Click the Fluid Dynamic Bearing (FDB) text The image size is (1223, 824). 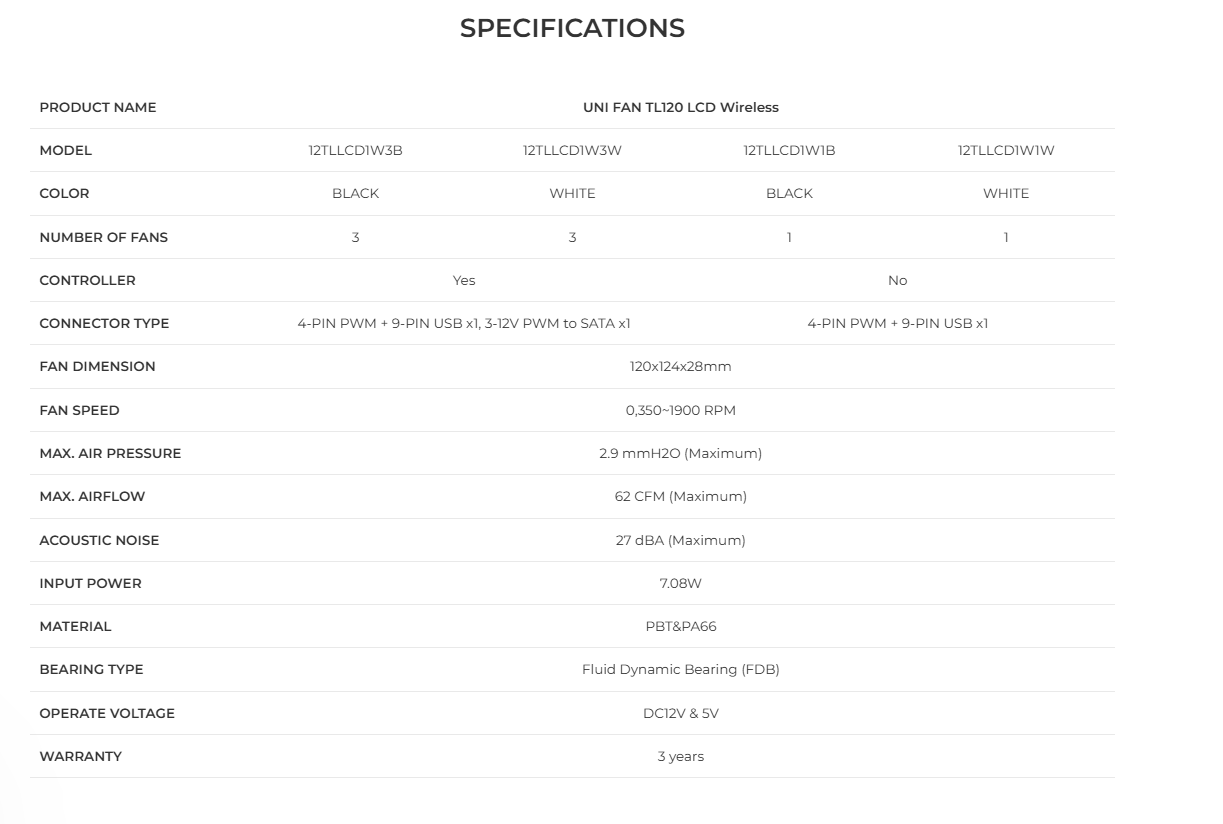pyautogui.click(x=680, y=670)
